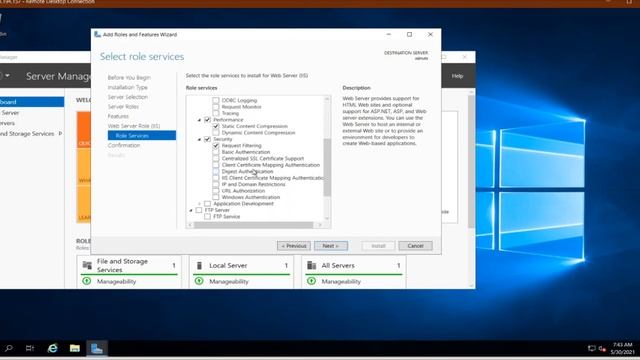The width and height of the screenshot is (640, 360).
Task: Check Client Certificate Mapping Authentication
Action: [x=216, y=165]
